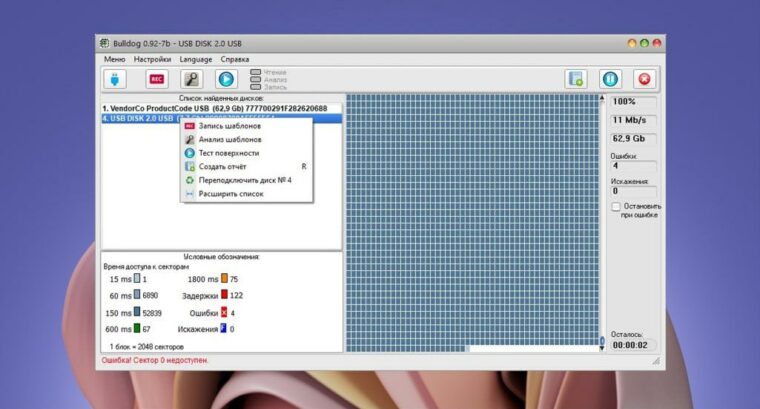This screenshot has height=409, width=760.
Task: Choose Запись шаблонов from the context menu
Action: (229, 127)
